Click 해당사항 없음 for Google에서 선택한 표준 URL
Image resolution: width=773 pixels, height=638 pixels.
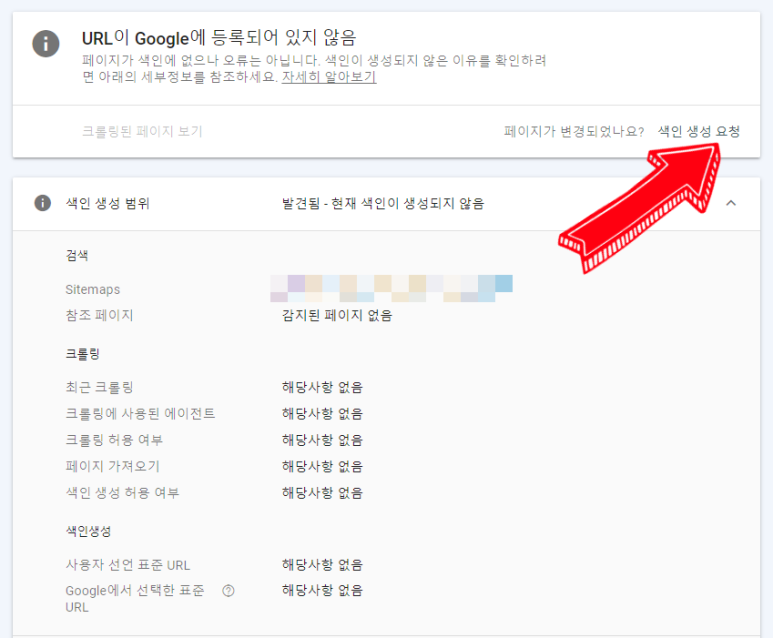click(x=322, y=590)
